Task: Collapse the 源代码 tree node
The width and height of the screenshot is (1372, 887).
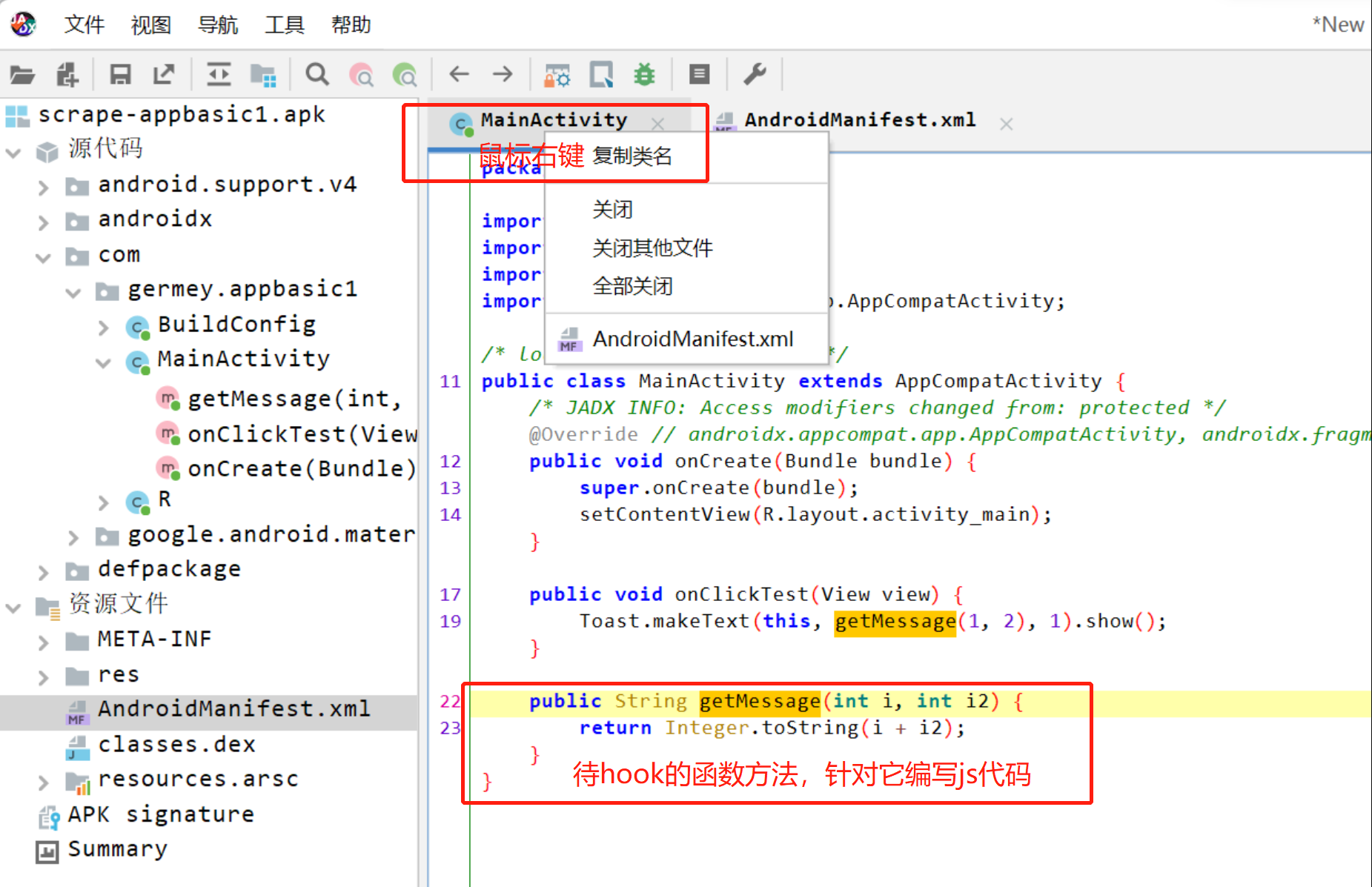Action: 13,153
